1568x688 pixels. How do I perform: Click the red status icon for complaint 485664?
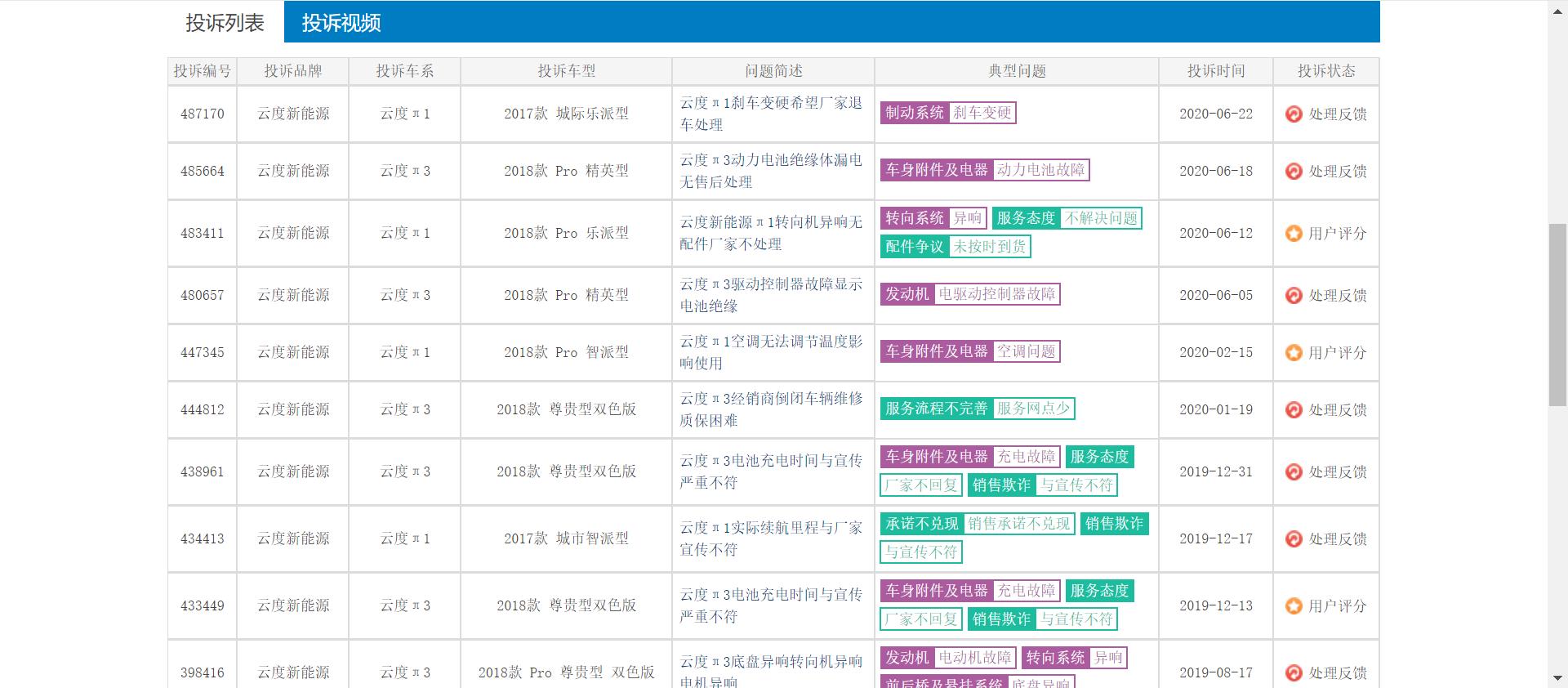pyautogui.click(x=1294, y=172)
